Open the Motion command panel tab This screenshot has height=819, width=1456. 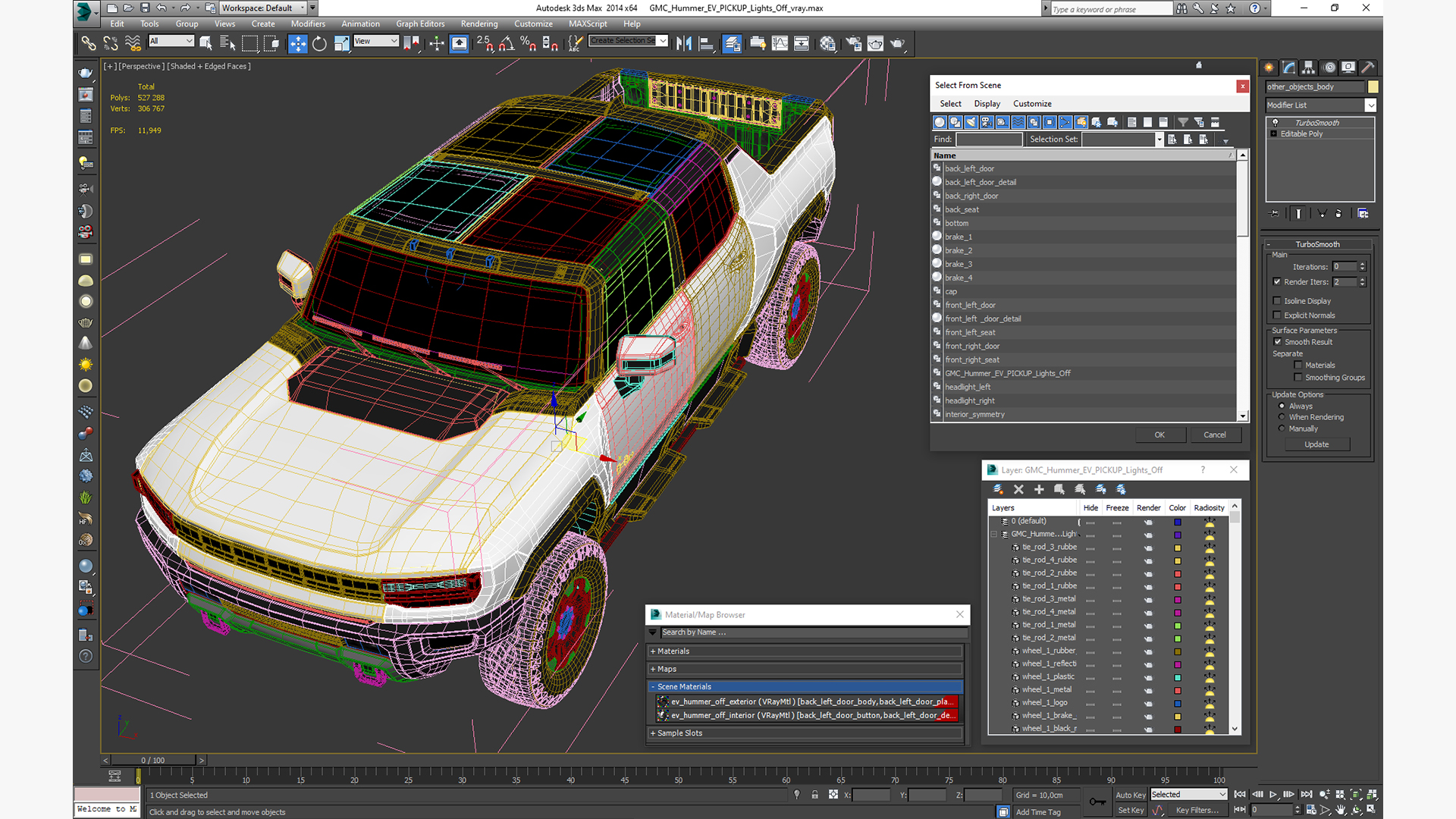[1329, 67]
